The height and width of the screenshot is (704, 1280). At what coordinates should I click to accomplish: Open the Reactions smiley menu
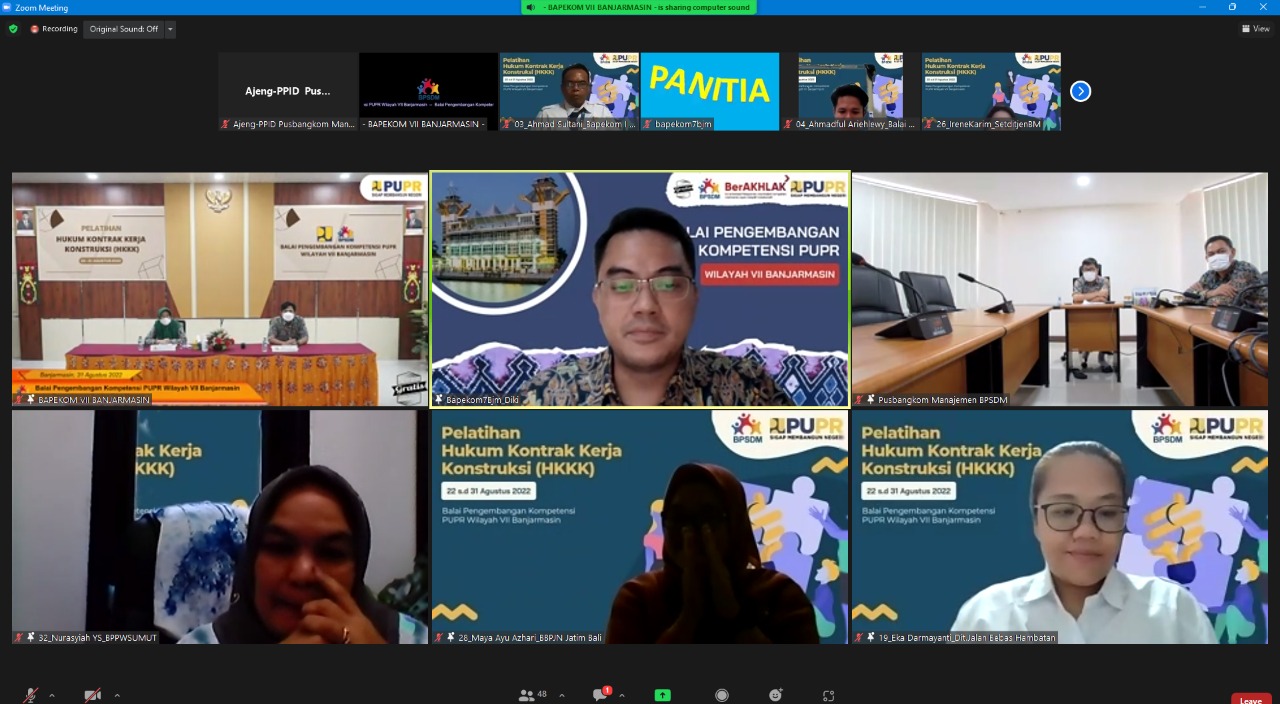tap(776, 695)
